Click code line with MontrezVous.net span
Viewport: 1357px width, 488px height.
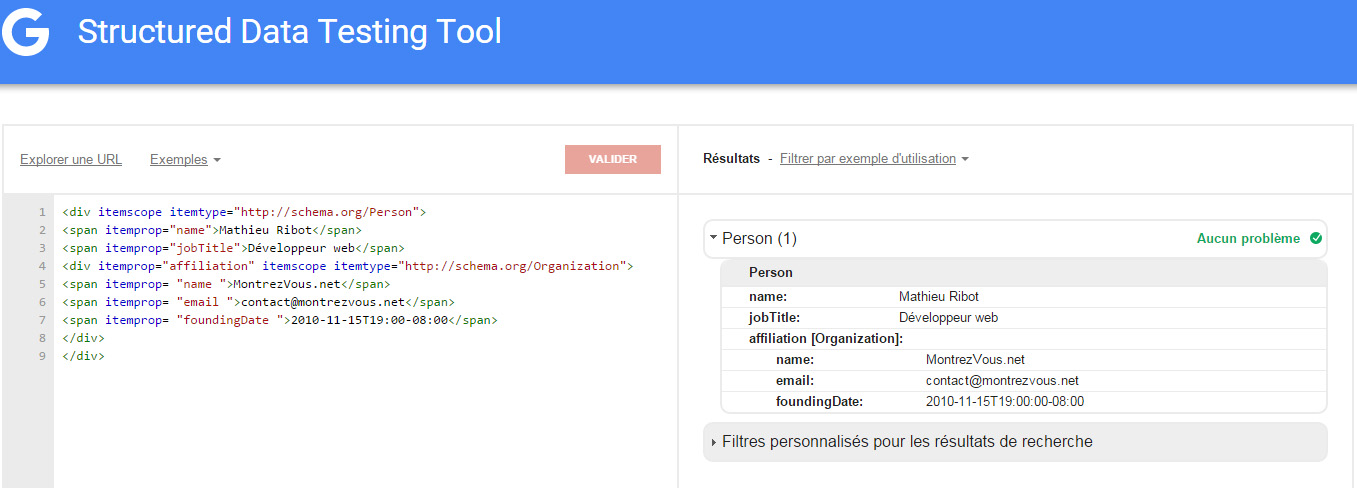pos(226,284)
